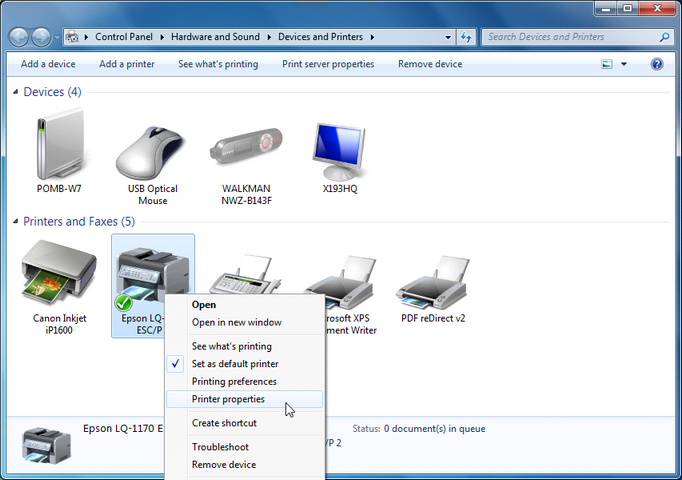Open the view options dropdown arrow
The height and width of the screenshot is (480, 682).
624,64
